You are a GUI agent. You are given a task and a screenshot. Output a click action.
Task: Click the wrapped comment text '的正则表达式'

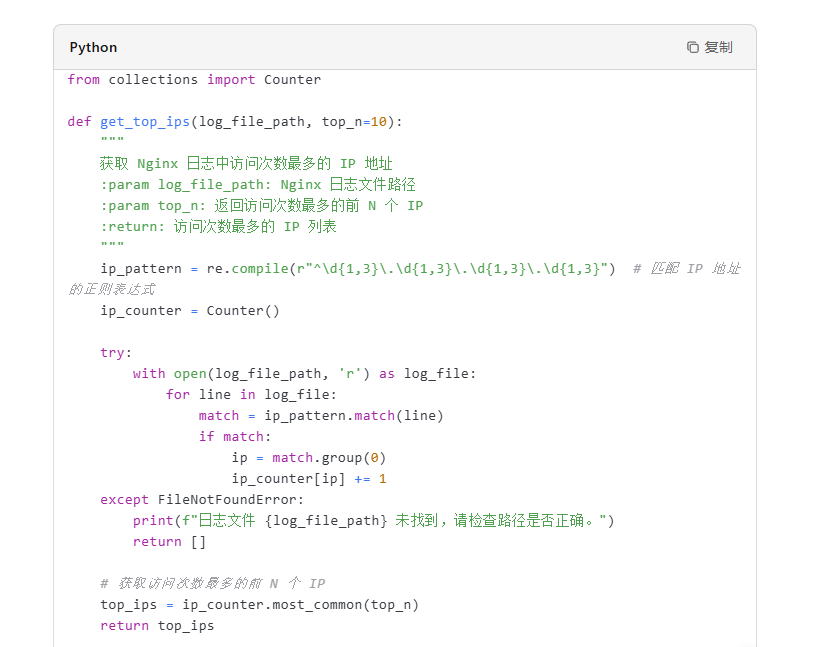tap(111, 289)
